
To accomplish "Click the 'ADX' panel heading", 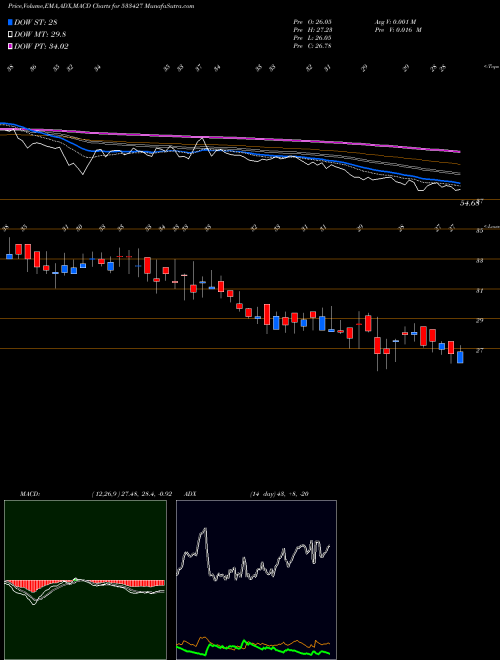I will point(190,494).
